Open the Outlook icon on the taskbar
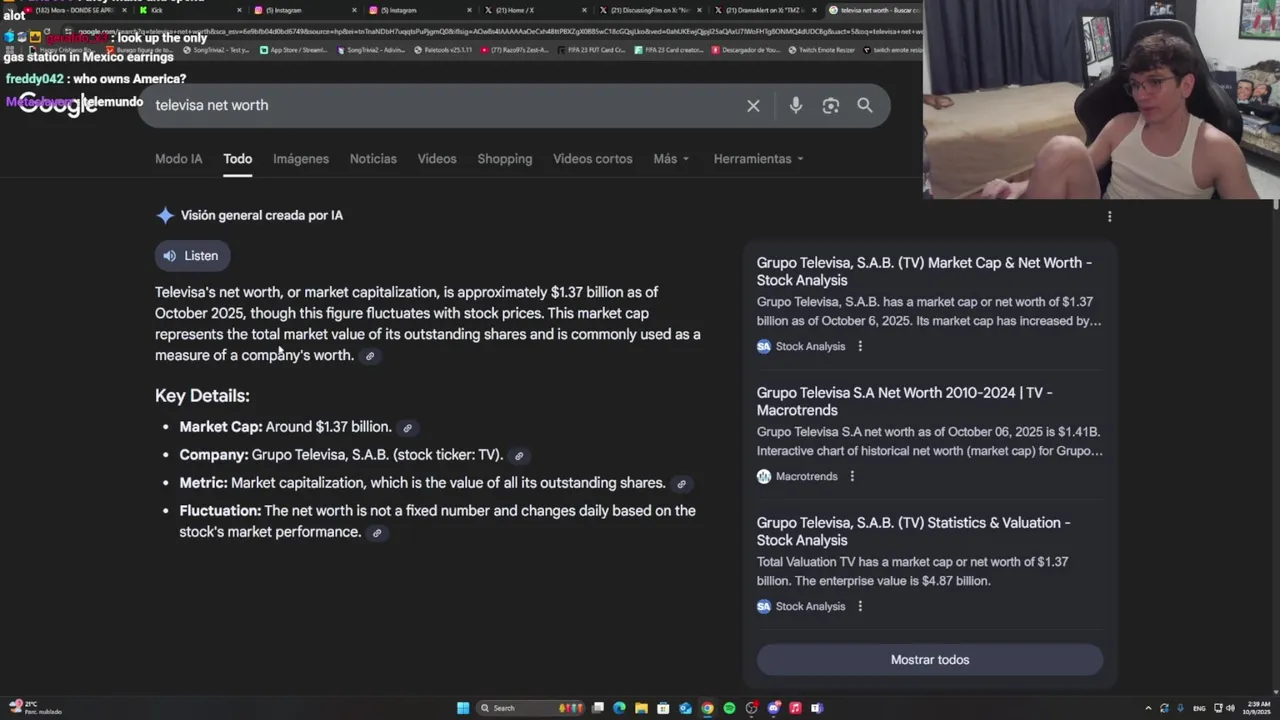This screenshot has width=1280, height=720. tap(685, 708)
